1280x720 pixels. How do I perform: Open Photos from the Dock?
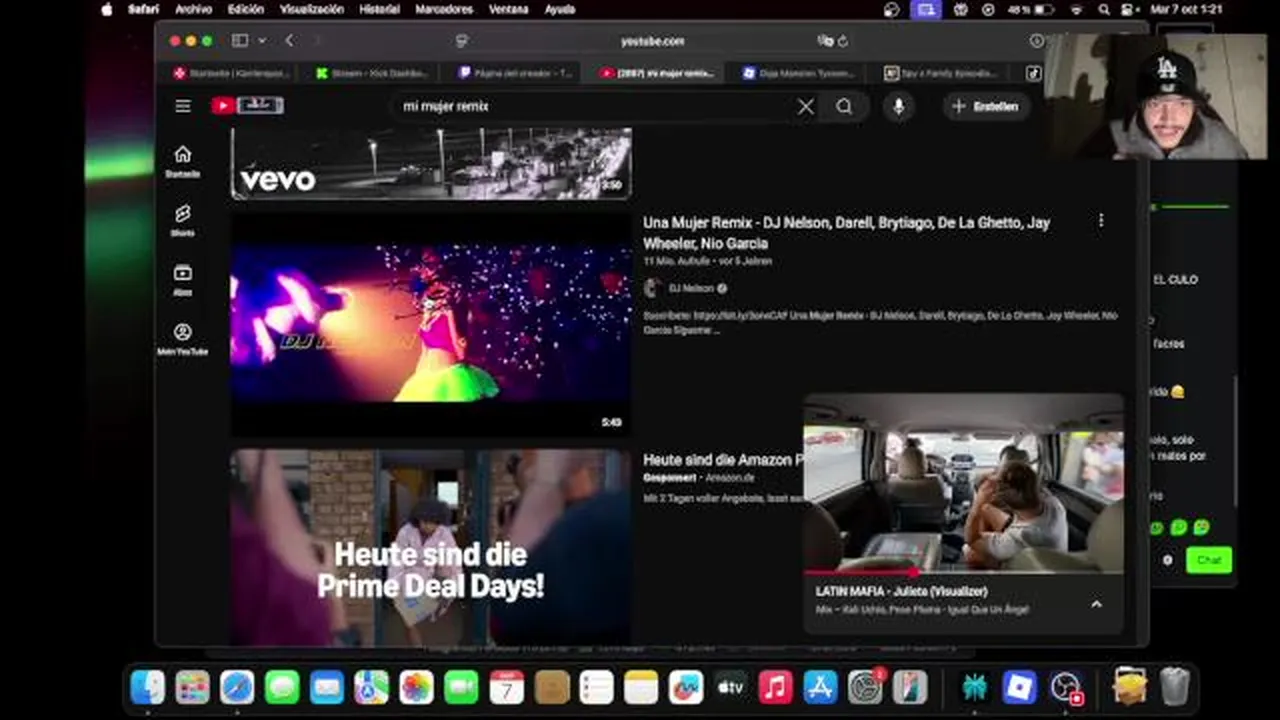(x=416, y=687)
